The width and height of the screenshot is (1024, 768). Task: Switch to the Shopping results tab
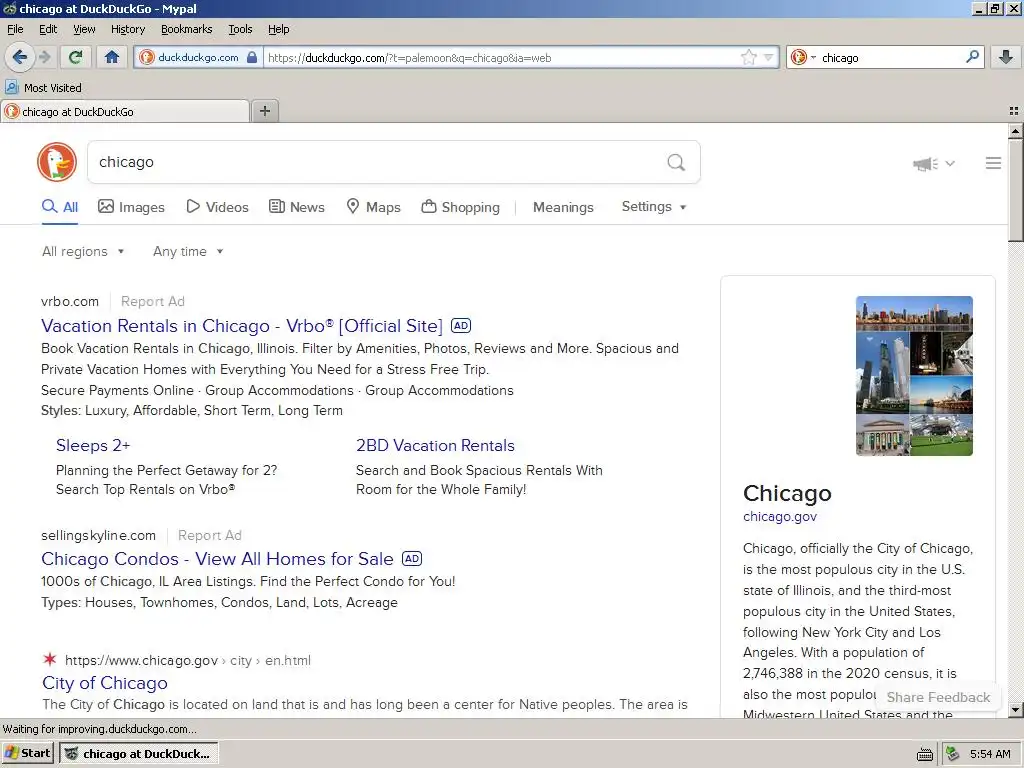coord(460,207)
